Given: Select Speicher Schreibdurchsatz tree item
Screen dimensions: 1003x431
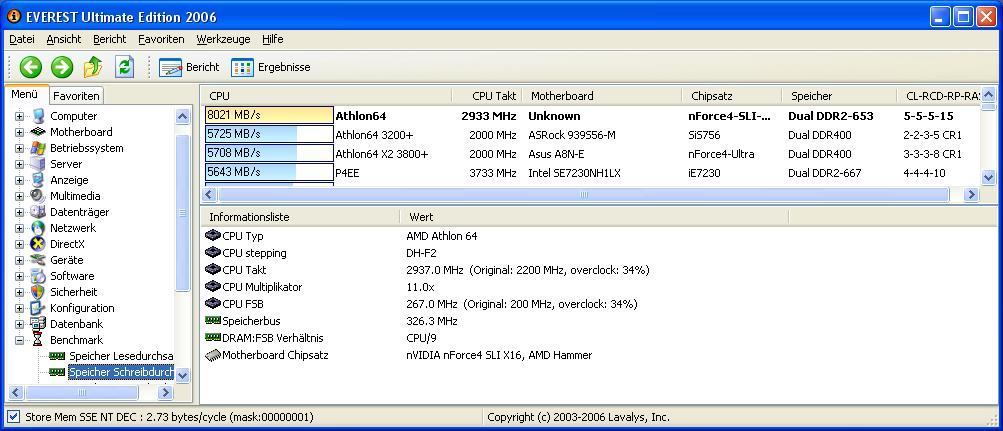Looking at the screenshot, I should point(121,372).
